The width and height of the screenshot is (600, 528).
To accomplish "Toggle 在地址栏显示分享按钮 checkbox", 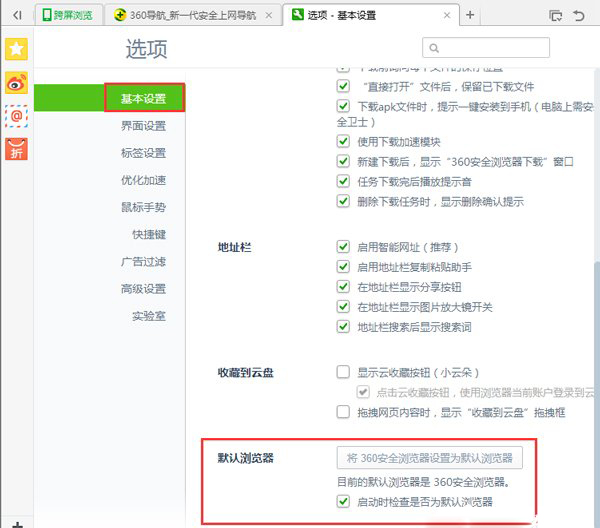I will (343, 287).
